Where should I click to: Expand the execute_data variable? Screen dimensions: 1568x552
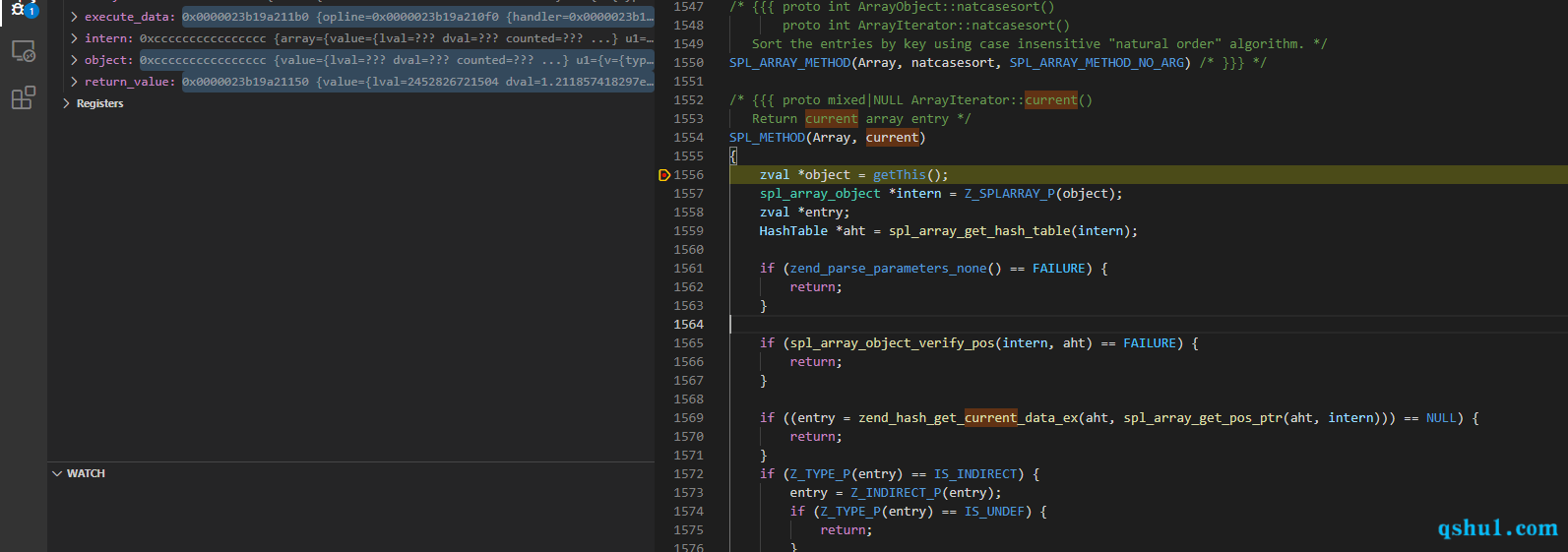pyautogui.click(x=75, y=17)
